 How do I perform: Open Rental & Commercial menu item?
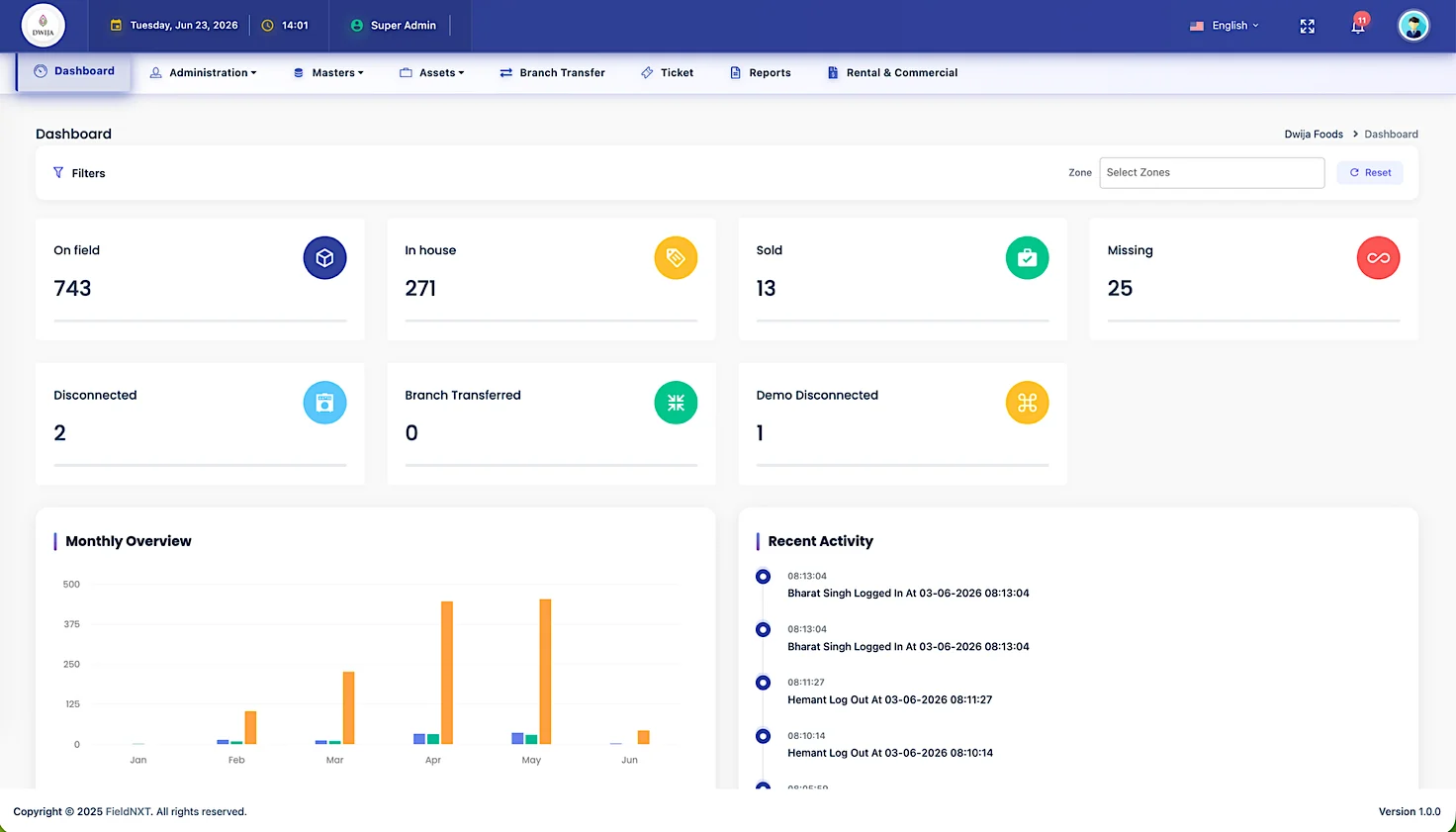[892, 72]
